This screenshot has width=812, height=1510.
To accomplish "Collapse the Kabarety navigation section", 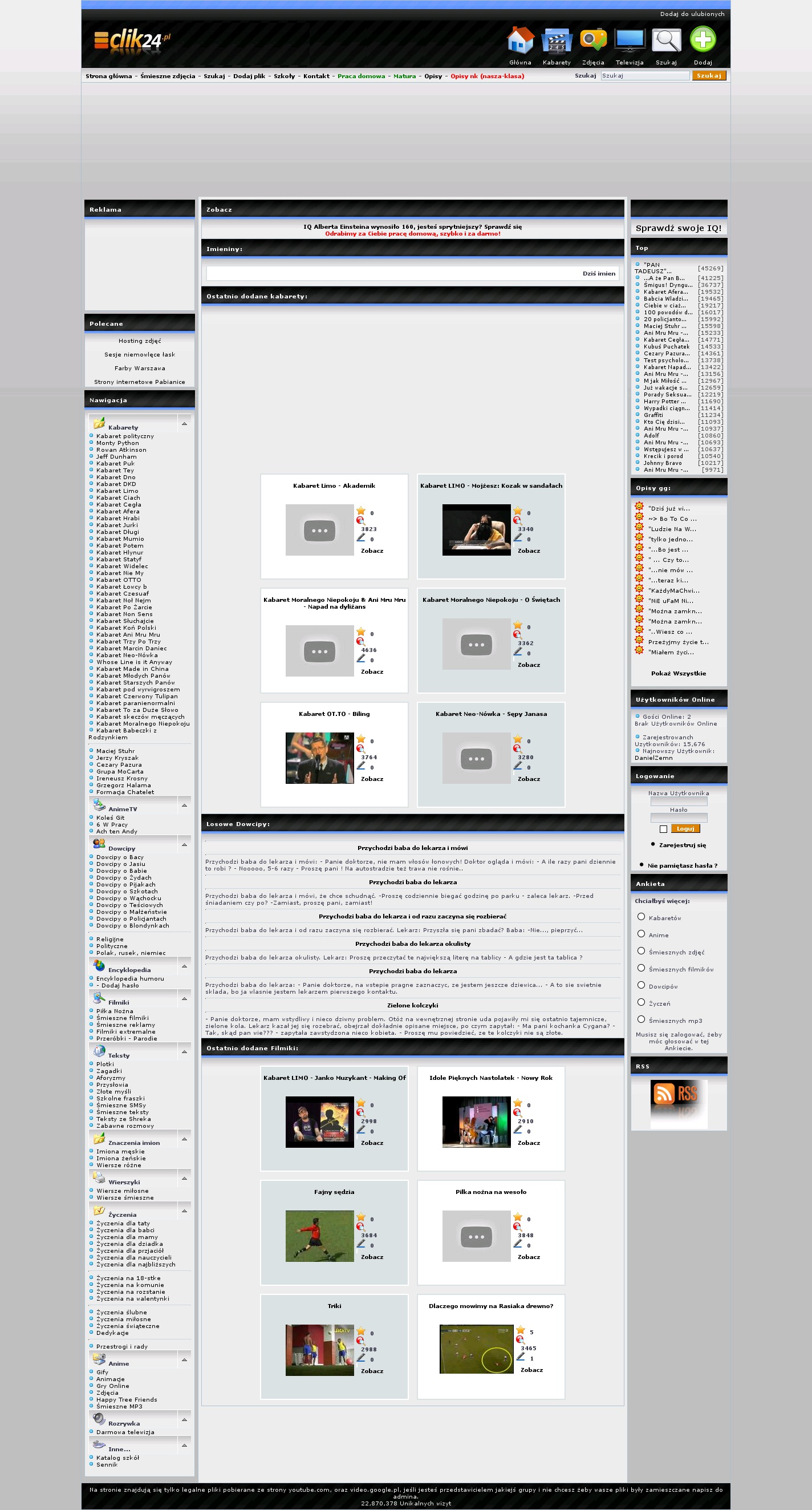I will [185, 424].
